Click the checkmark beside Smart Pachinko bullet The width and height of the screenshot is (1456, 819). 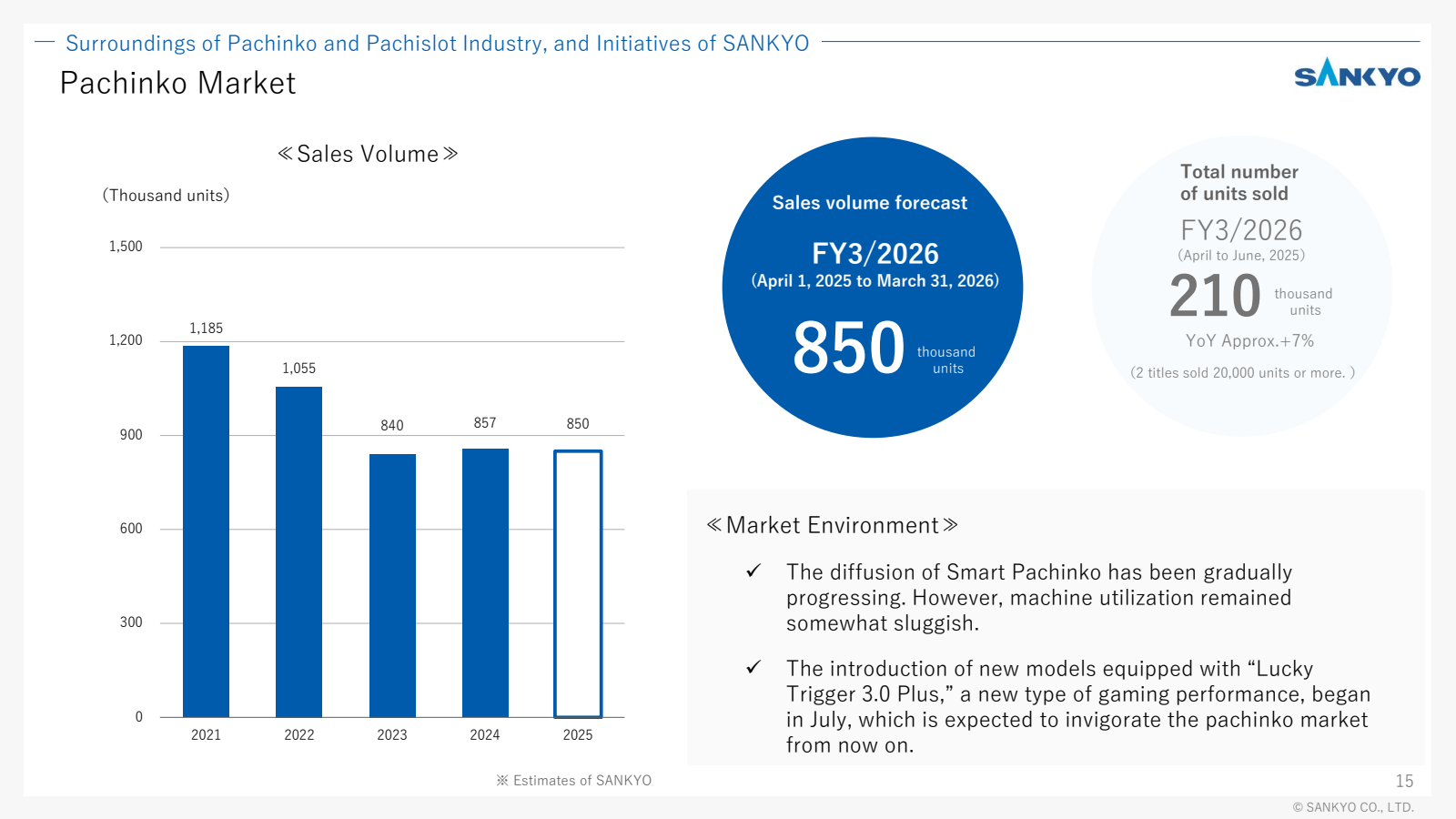coord(753,571)
